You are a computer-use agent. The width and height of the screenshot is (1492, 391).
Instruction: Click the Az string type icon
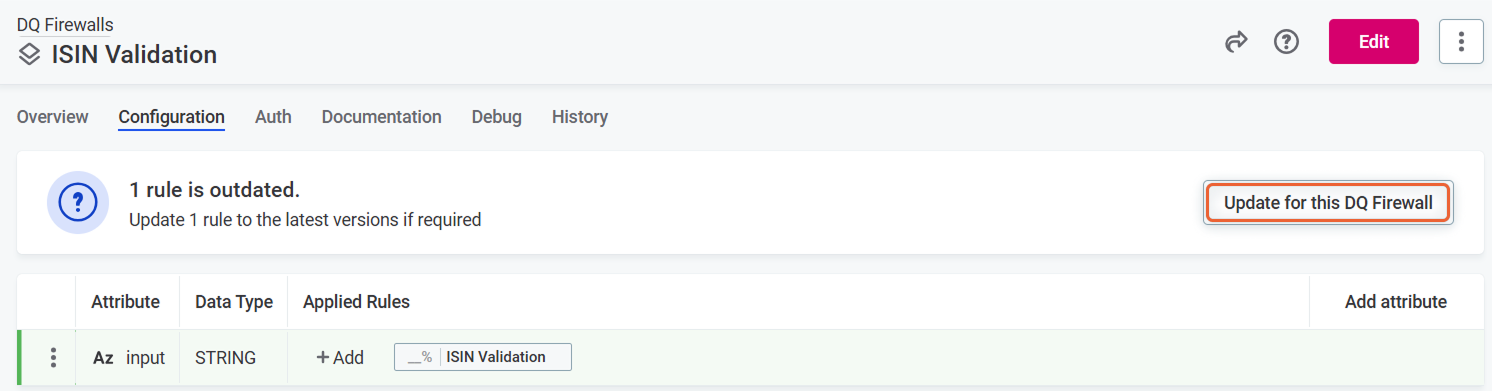point(103,358)
